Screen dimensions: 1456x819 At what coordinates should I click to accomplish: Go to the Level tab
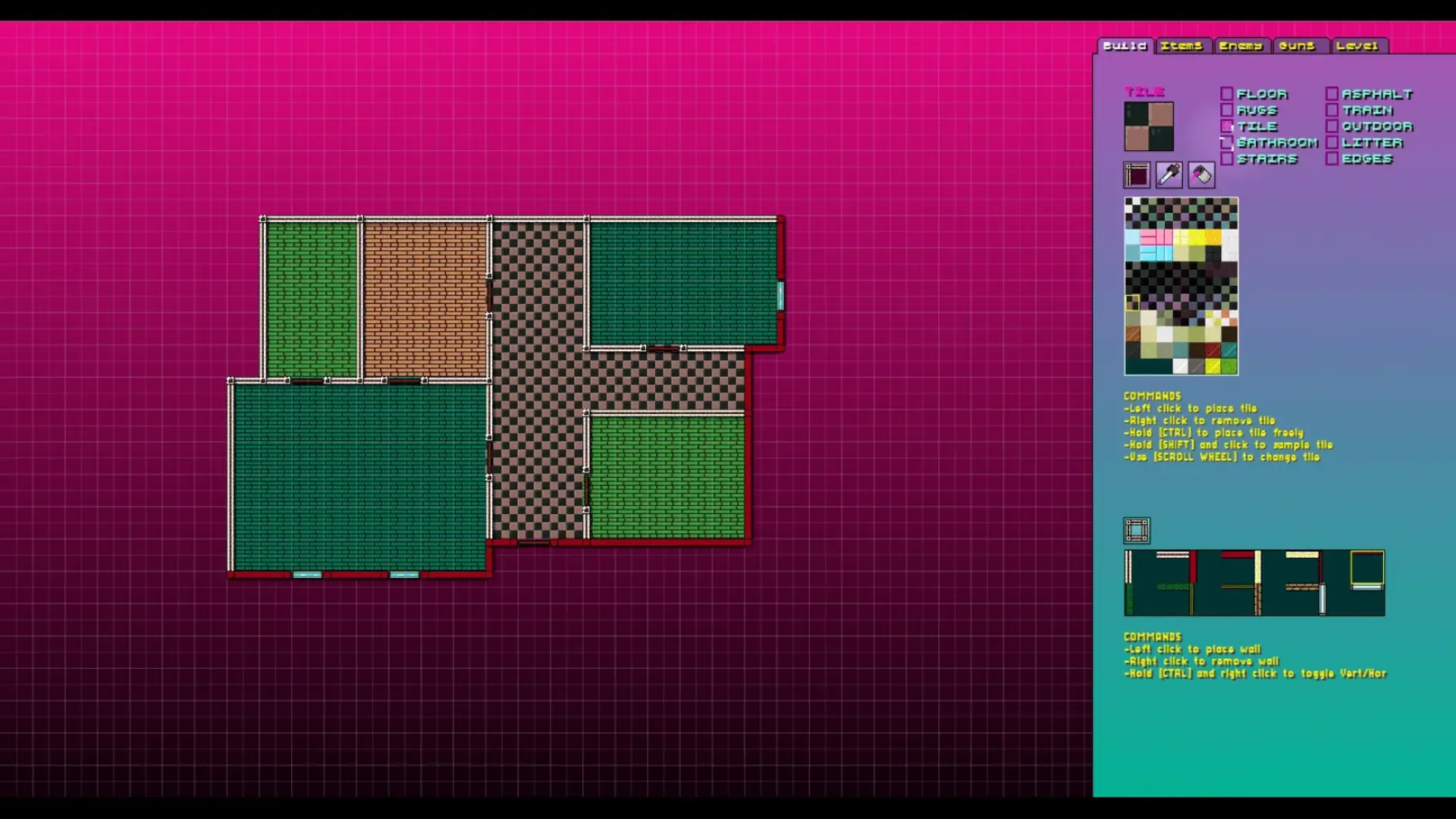pyautogui.click(x=1357, y=46)
